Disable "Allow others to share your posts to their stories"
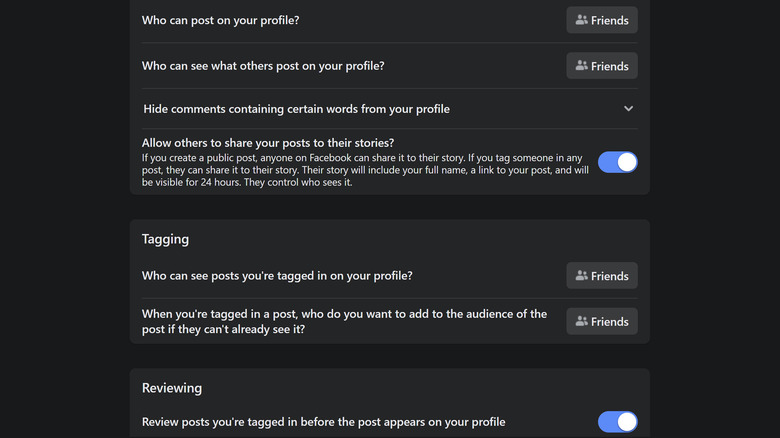 [x=617, y=162]
